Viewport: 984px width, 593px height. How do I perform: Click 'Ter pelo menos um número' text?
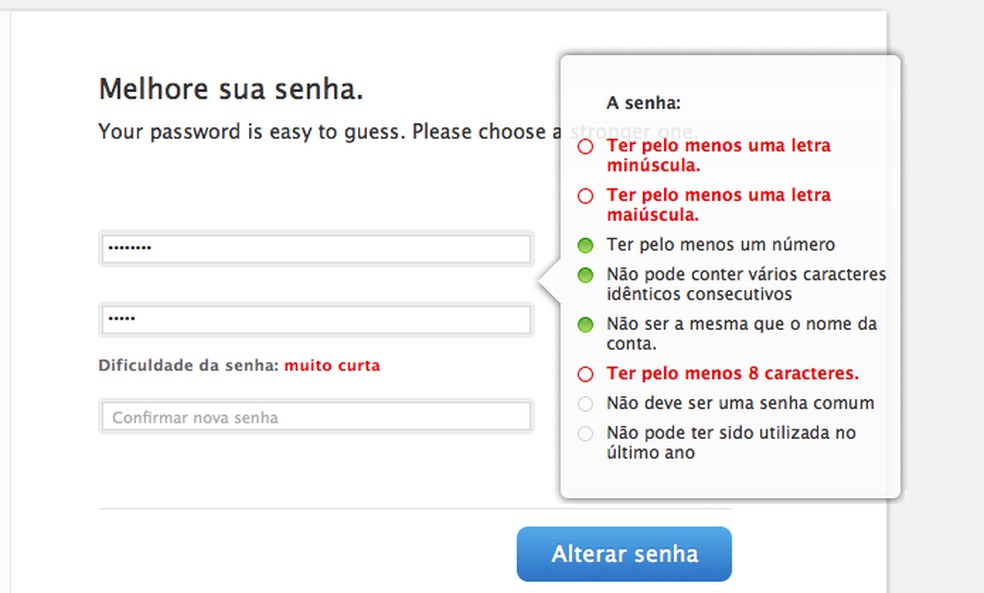tap(720, 245)
